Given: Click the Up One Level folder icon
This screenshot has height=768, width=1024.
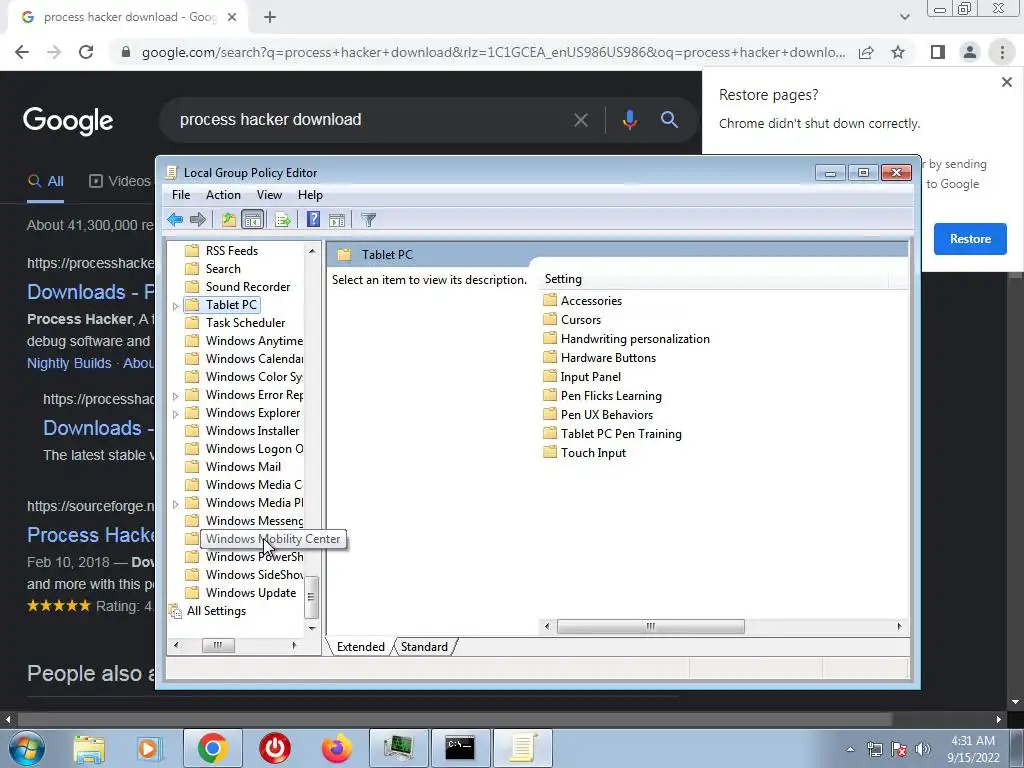Looking at the screenshot, I should 229,219.
